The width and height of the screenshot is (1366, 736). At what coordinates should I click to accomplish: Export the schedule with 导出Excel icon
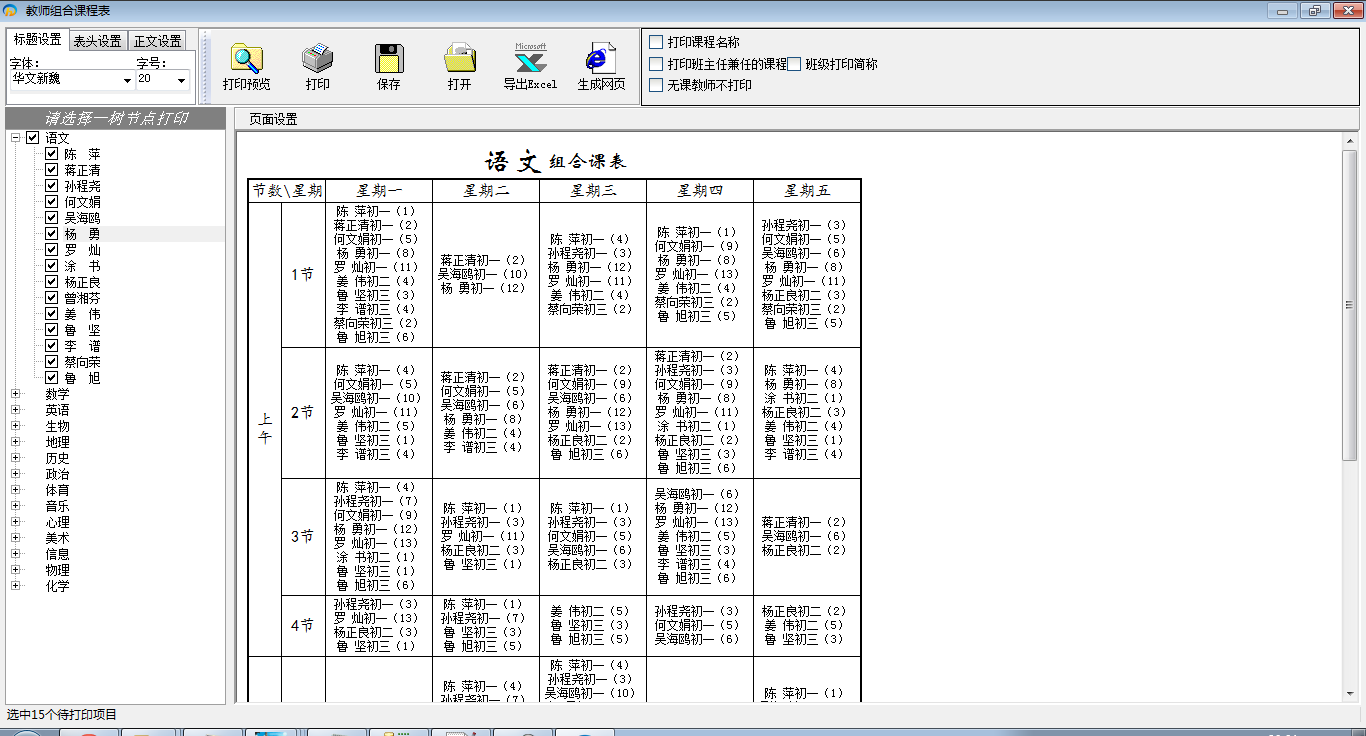pos(530,60)
